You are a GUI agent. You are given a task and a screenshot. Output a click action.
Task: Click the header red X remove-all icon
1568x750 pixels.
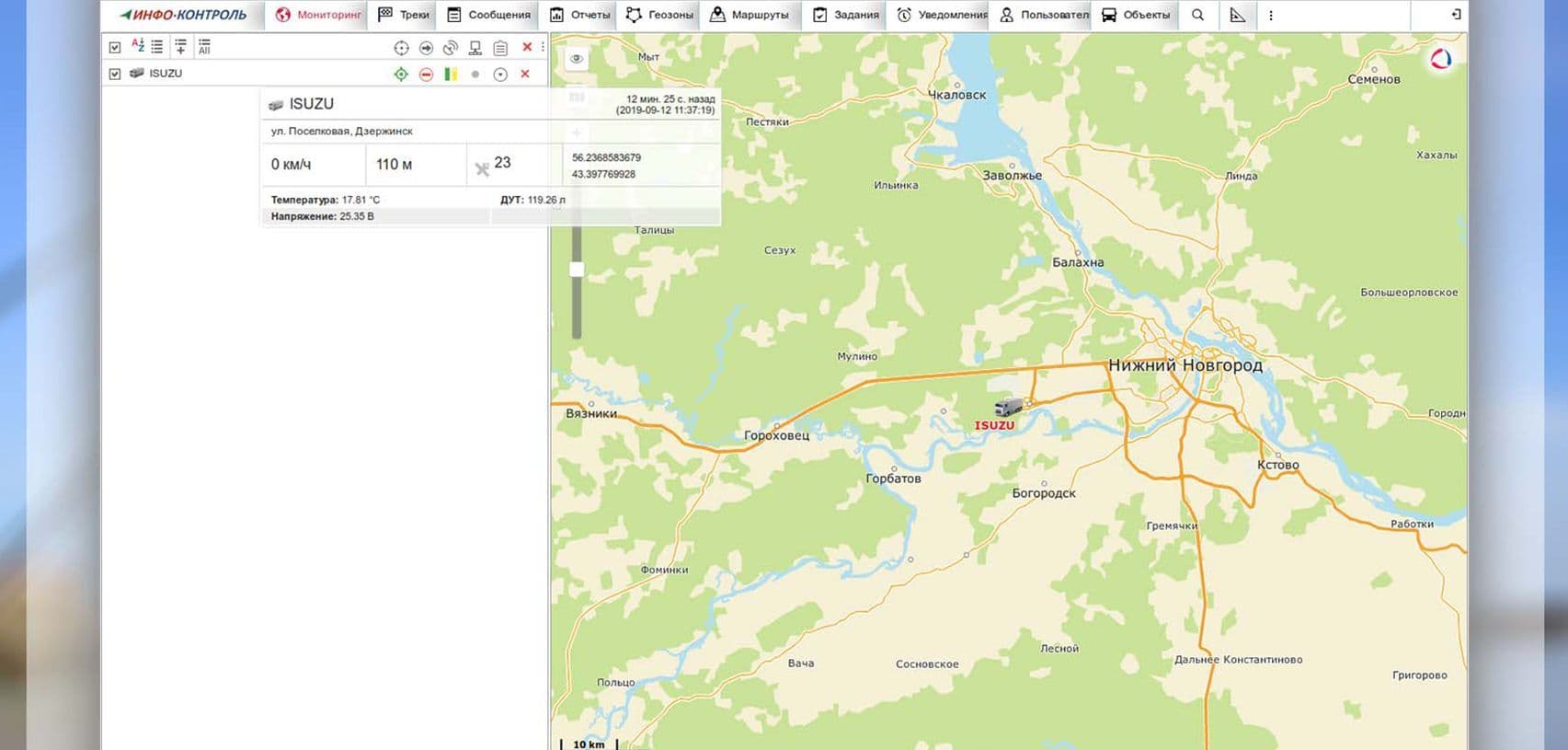point(527,47)
